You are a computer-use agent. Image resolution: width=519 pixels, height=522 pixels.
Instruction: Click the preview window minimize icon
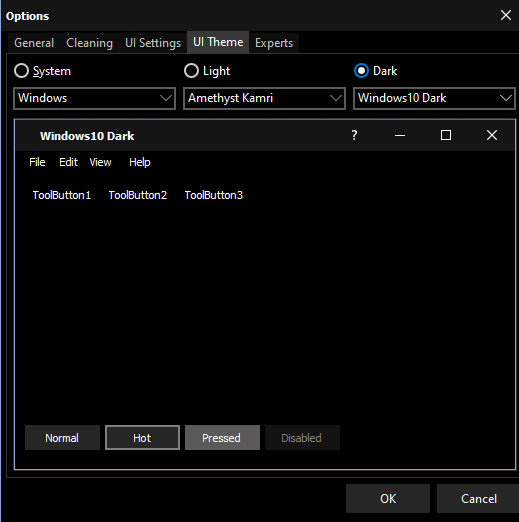pos(400,135)
